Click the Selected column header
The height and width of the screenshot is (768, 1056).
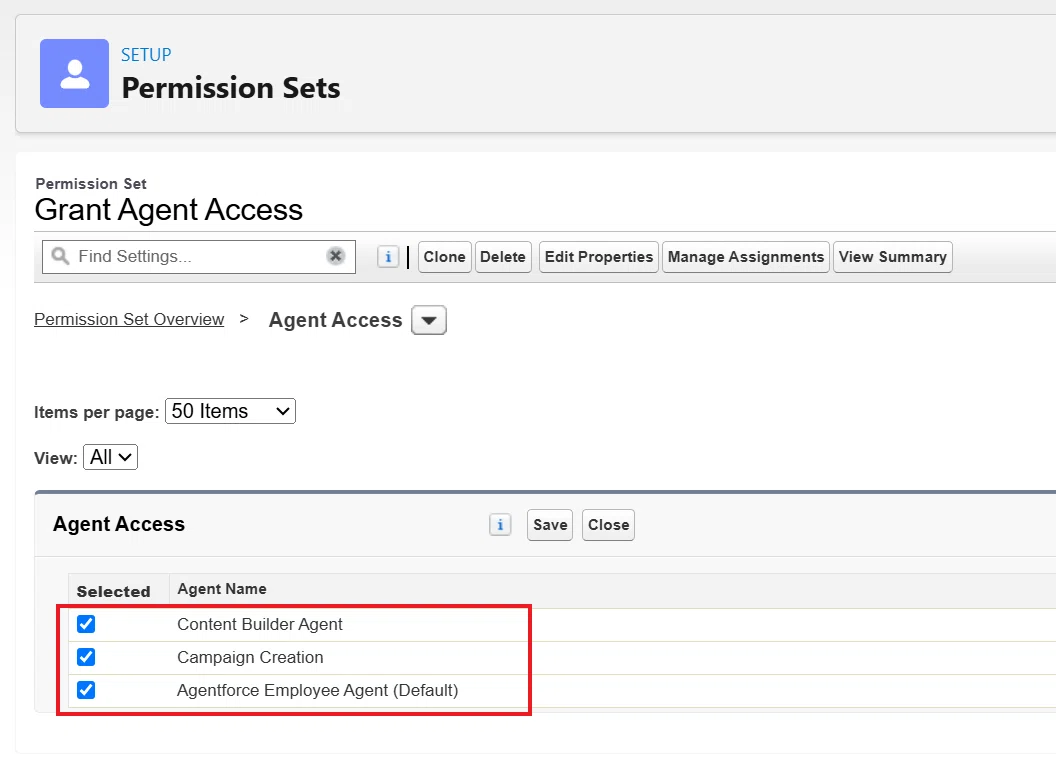tap(113, 591)
